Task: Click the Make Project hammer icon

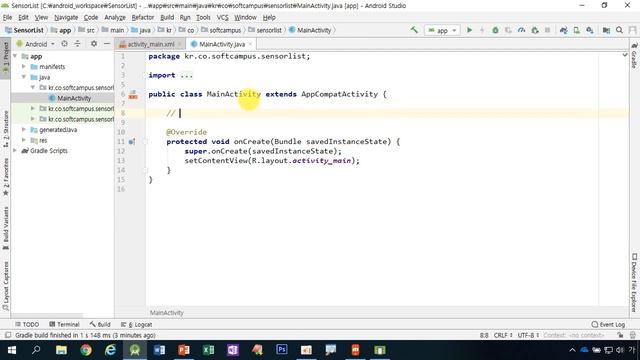Action: click(x=414, y=30)
